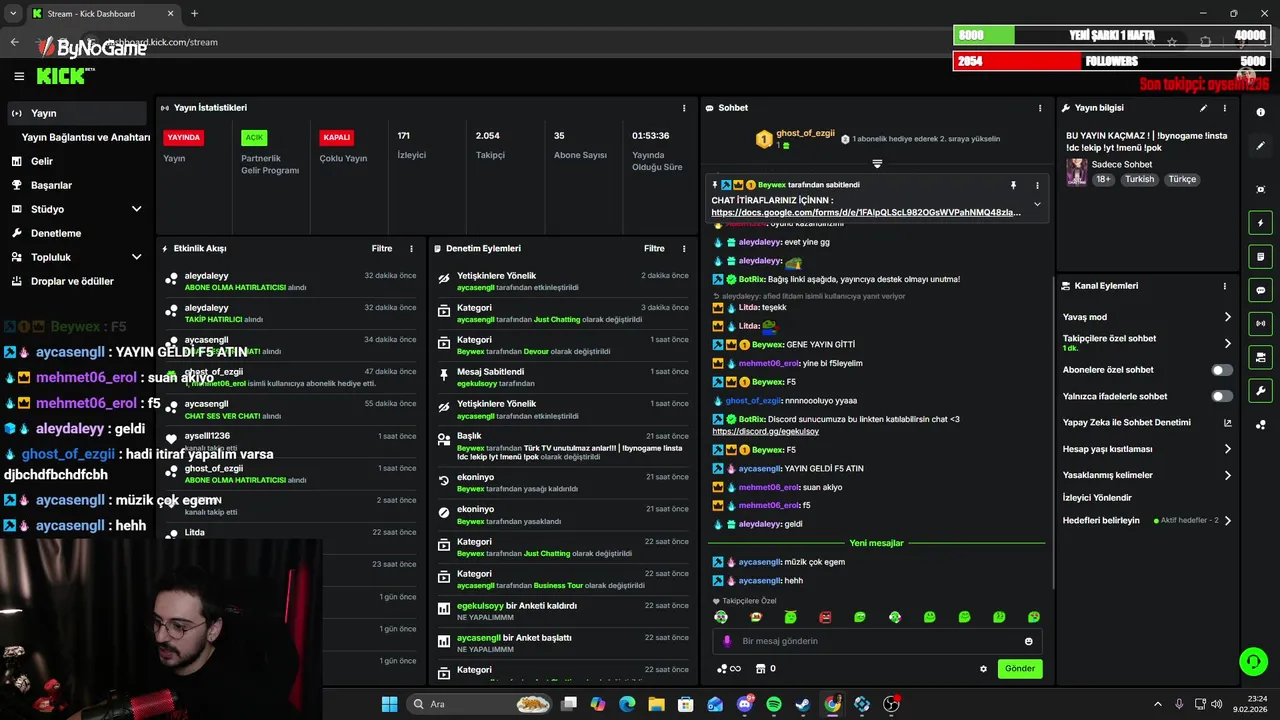Click the 18+ tag in Yayın bilgisi
The width and height of the screenshot is (1280, 720).
[x=1103, y=179]
